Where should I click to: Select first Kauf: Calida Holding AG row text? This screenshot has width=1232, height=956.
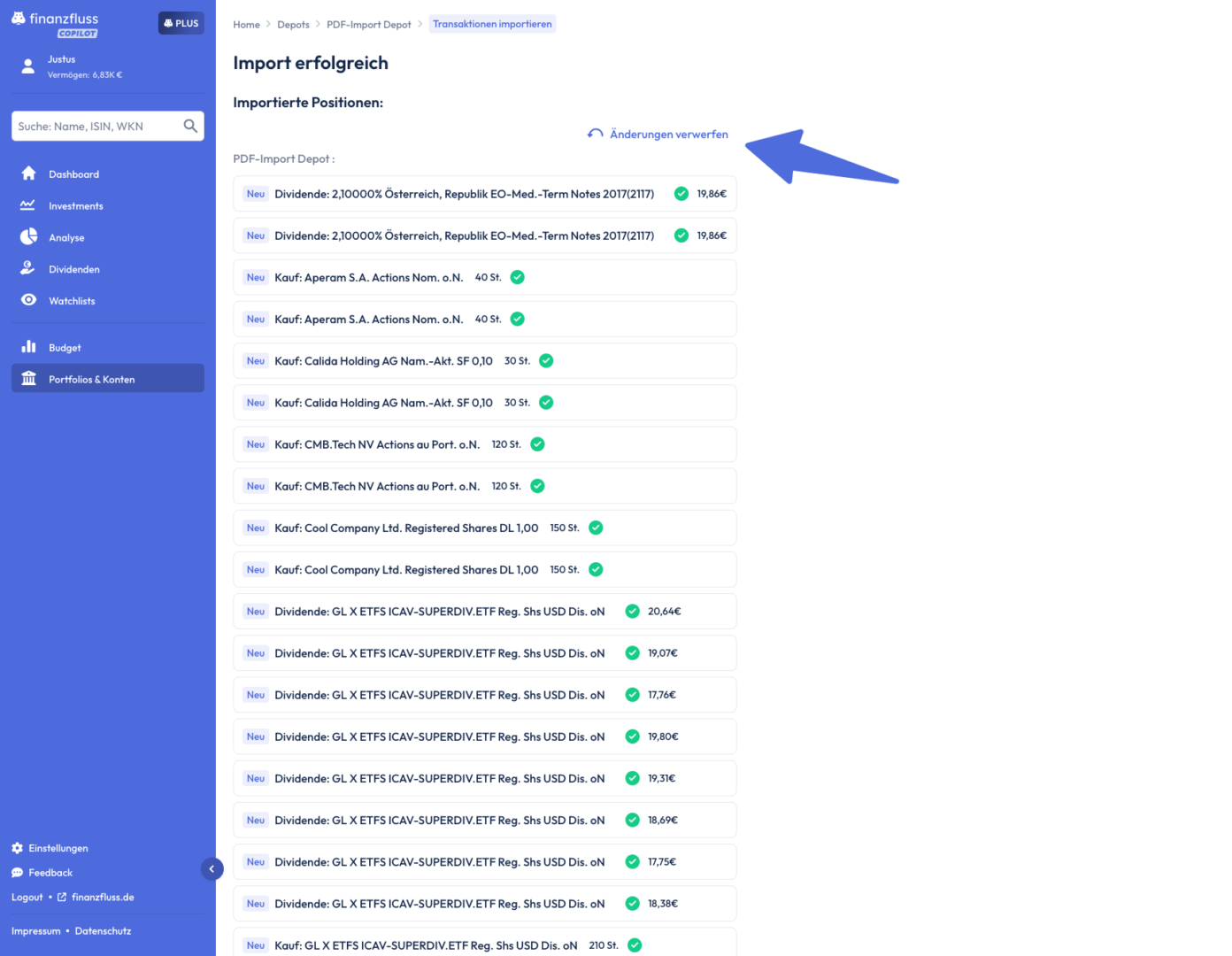[x=383, y=361]
